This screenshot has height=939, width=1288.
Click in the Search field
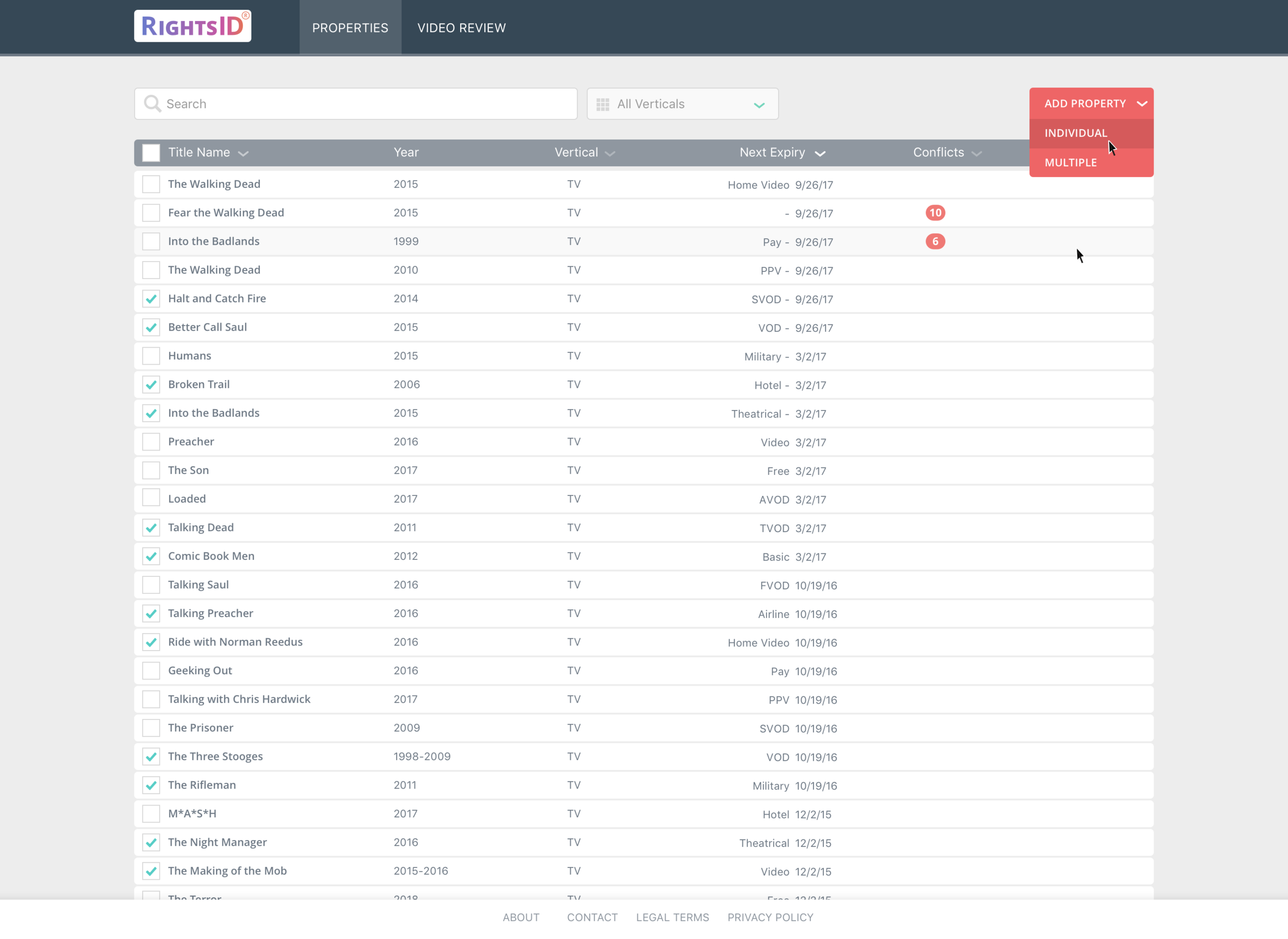point(356,104)
